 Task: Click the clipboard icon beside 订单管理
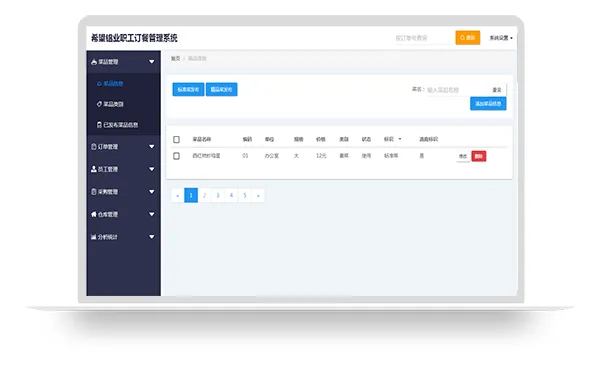94,147
